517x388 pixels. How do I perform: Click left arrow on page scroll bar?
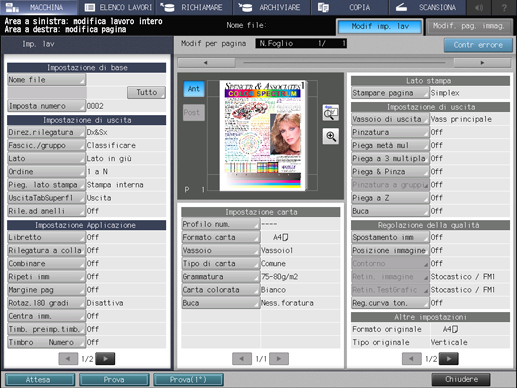[x=206, y=63]
